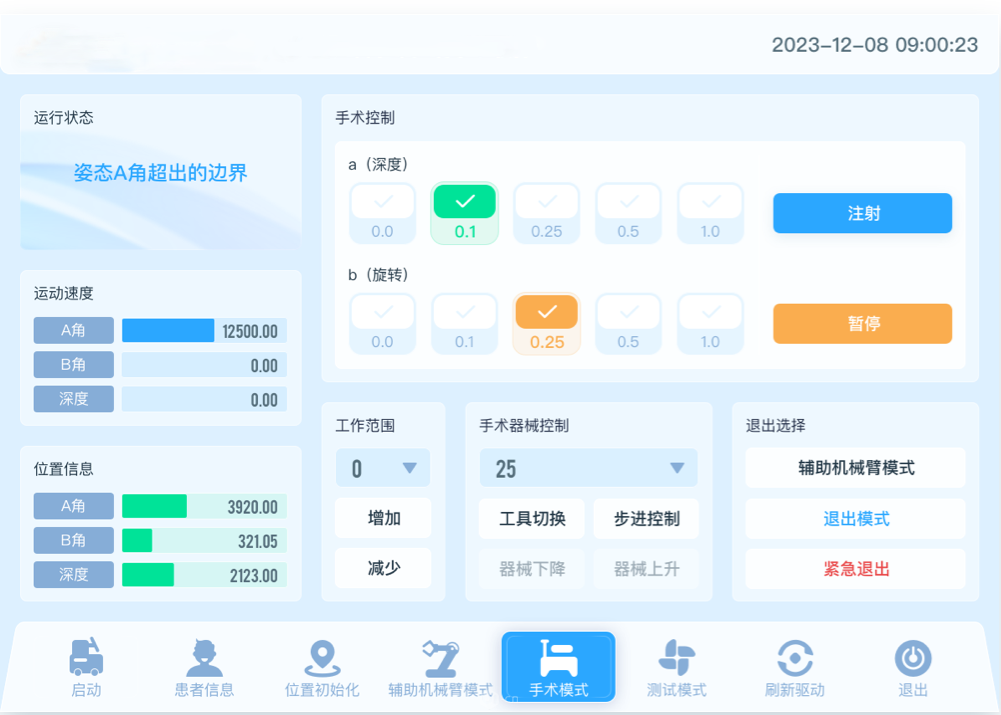Expand the 工作范围 dropdown showing 0
The width and height of the screenshot is (1001, 715).
pos(383,468)
